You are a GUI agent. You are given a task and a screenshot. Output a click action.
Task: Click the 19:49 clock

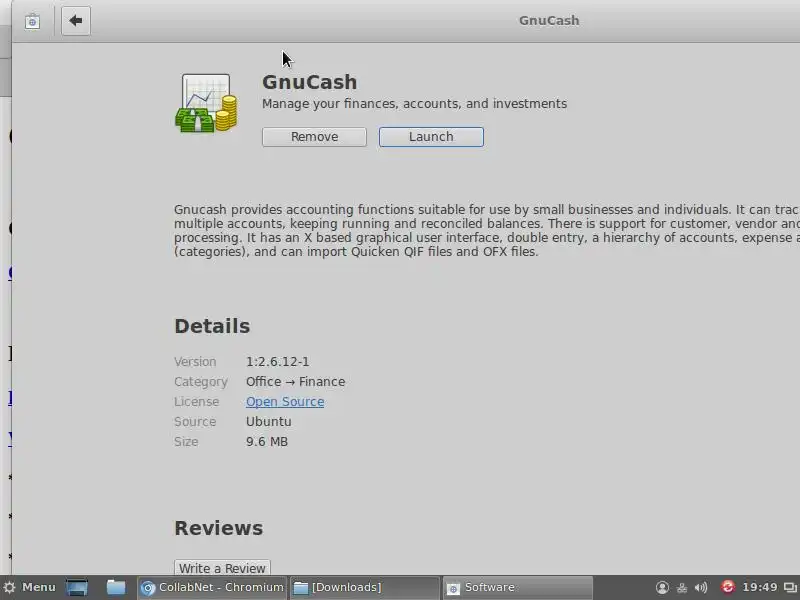click(x=760, y=587)
